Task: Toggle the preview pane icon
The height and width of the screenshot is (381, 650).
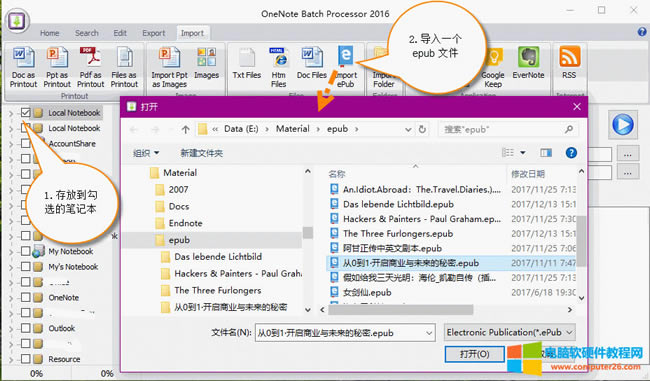Action: 546,153
